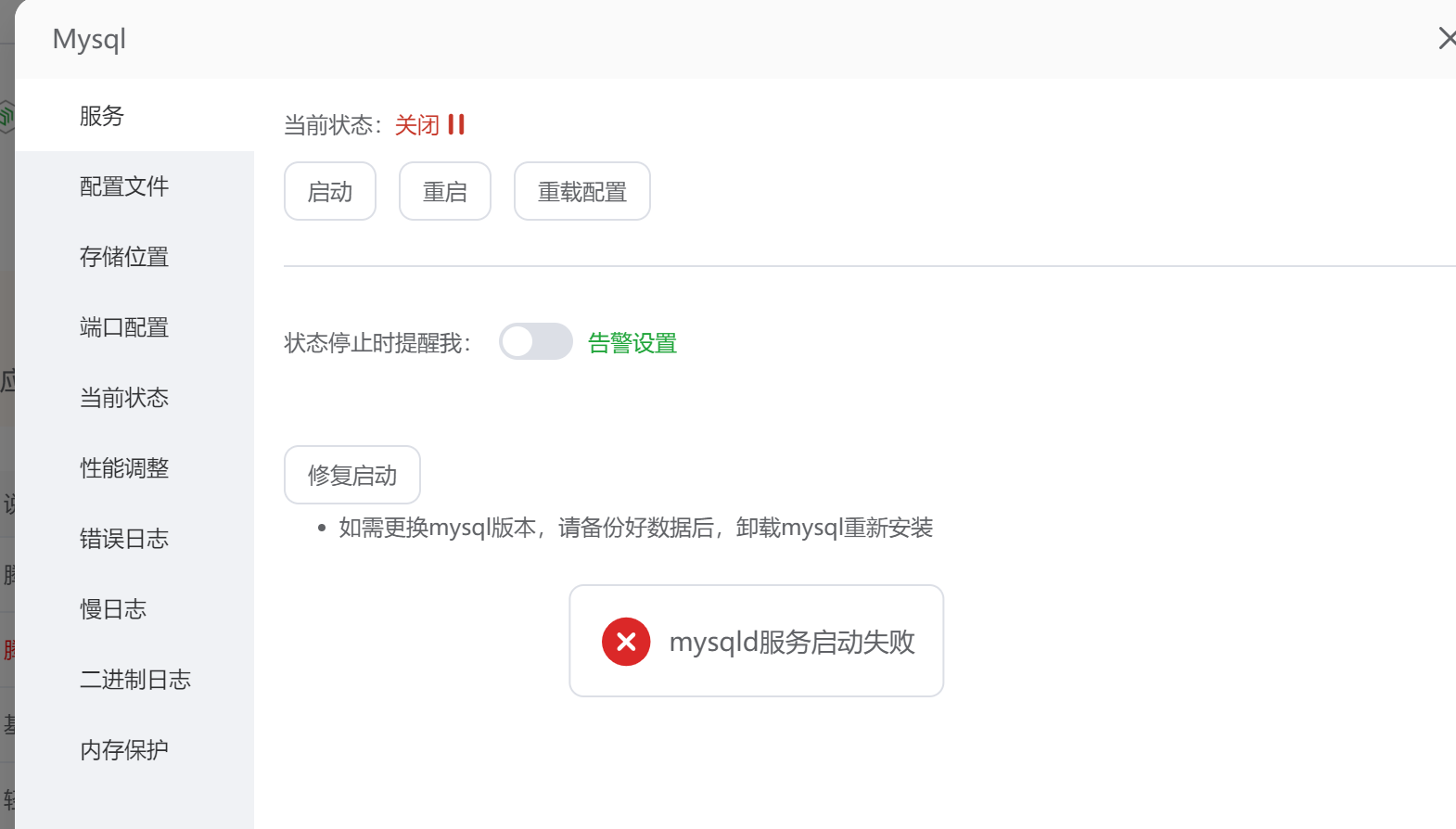1456x829 pixels.
Task: Click the mysql version change hint text
Action: click(x=636, y=528)
